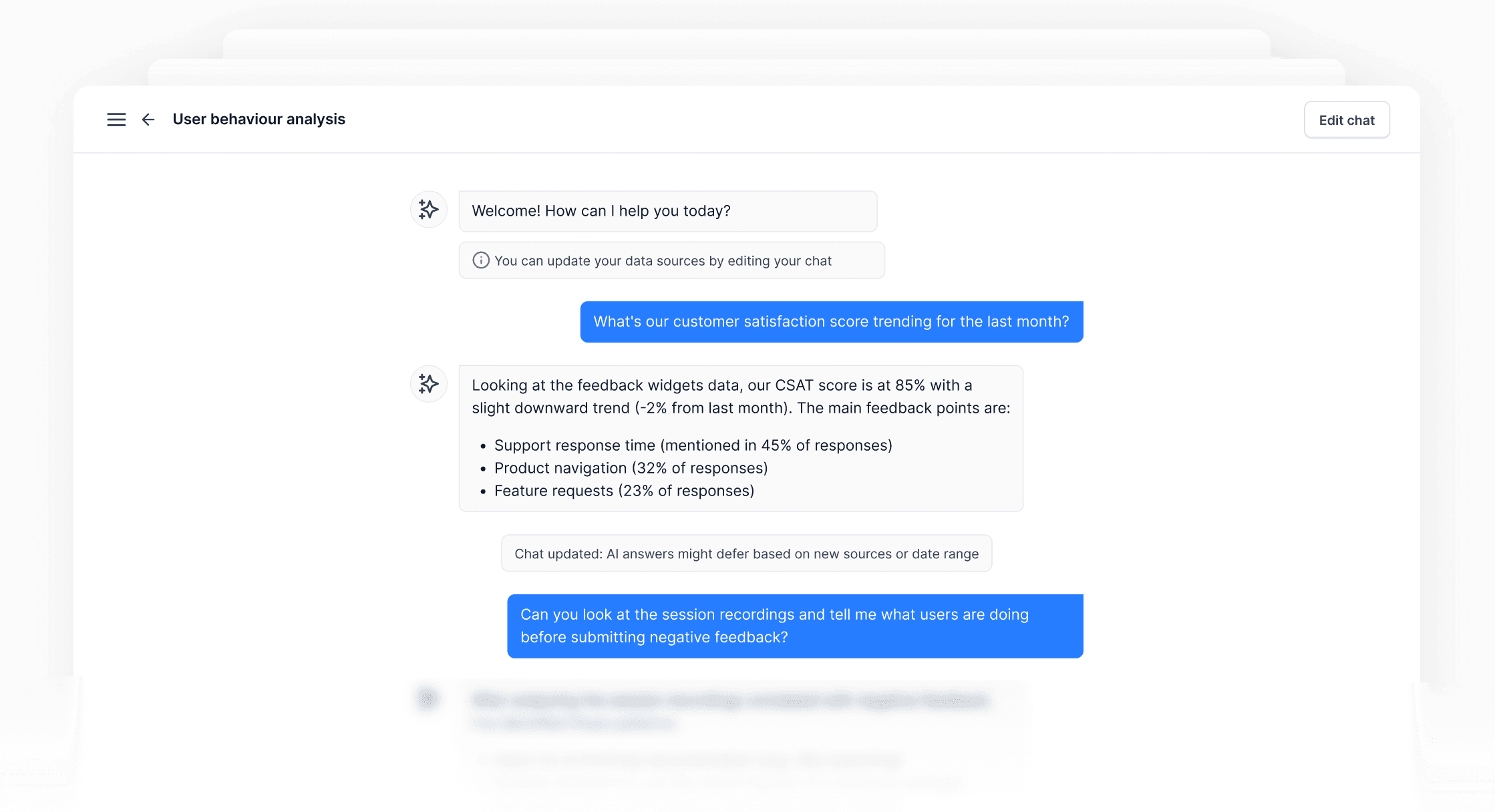Select the Welcome greeting message bubble
1495x812 pixels.
point(668,211)
